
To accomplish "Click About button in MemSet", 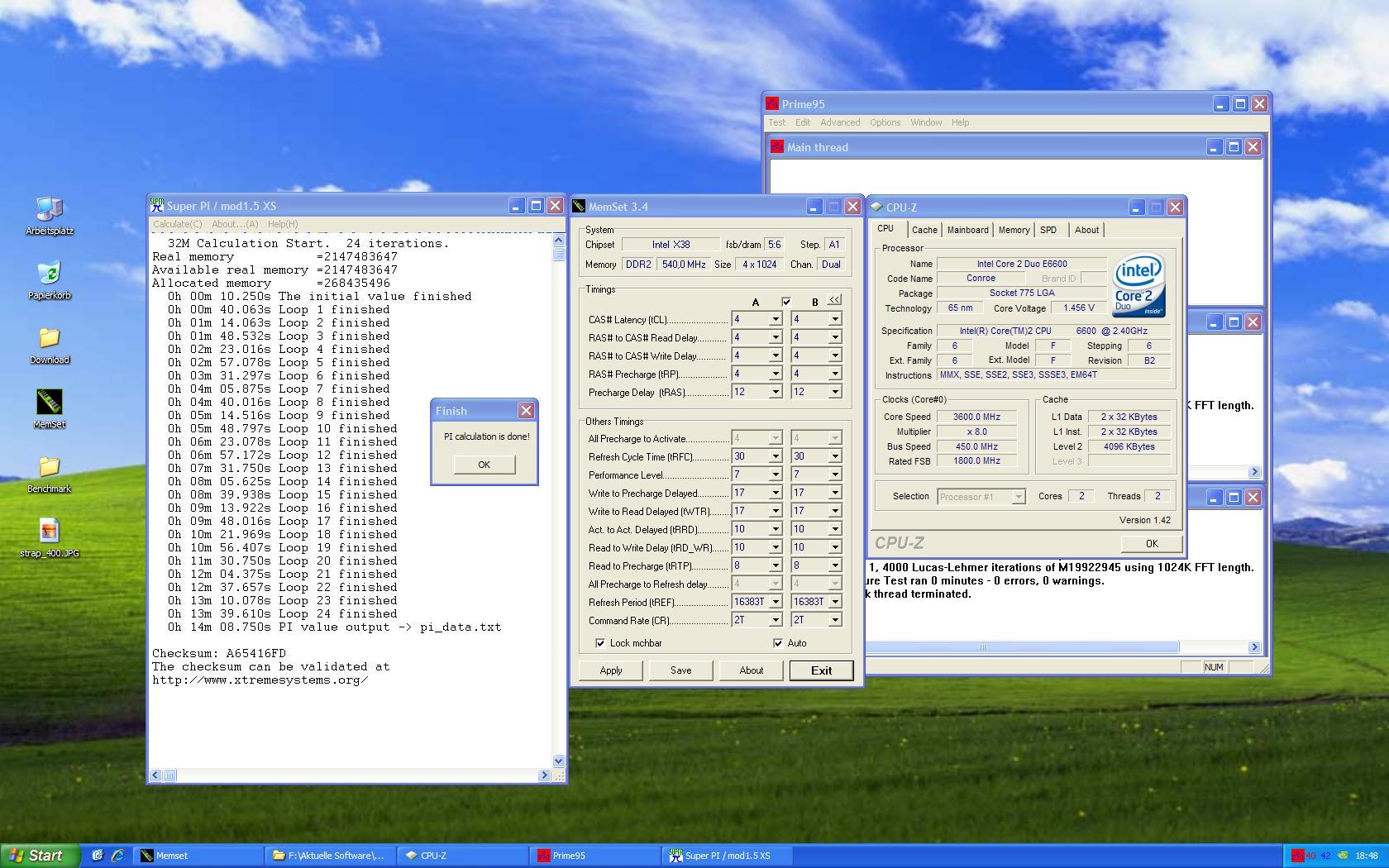I will [x=752, y=670].
